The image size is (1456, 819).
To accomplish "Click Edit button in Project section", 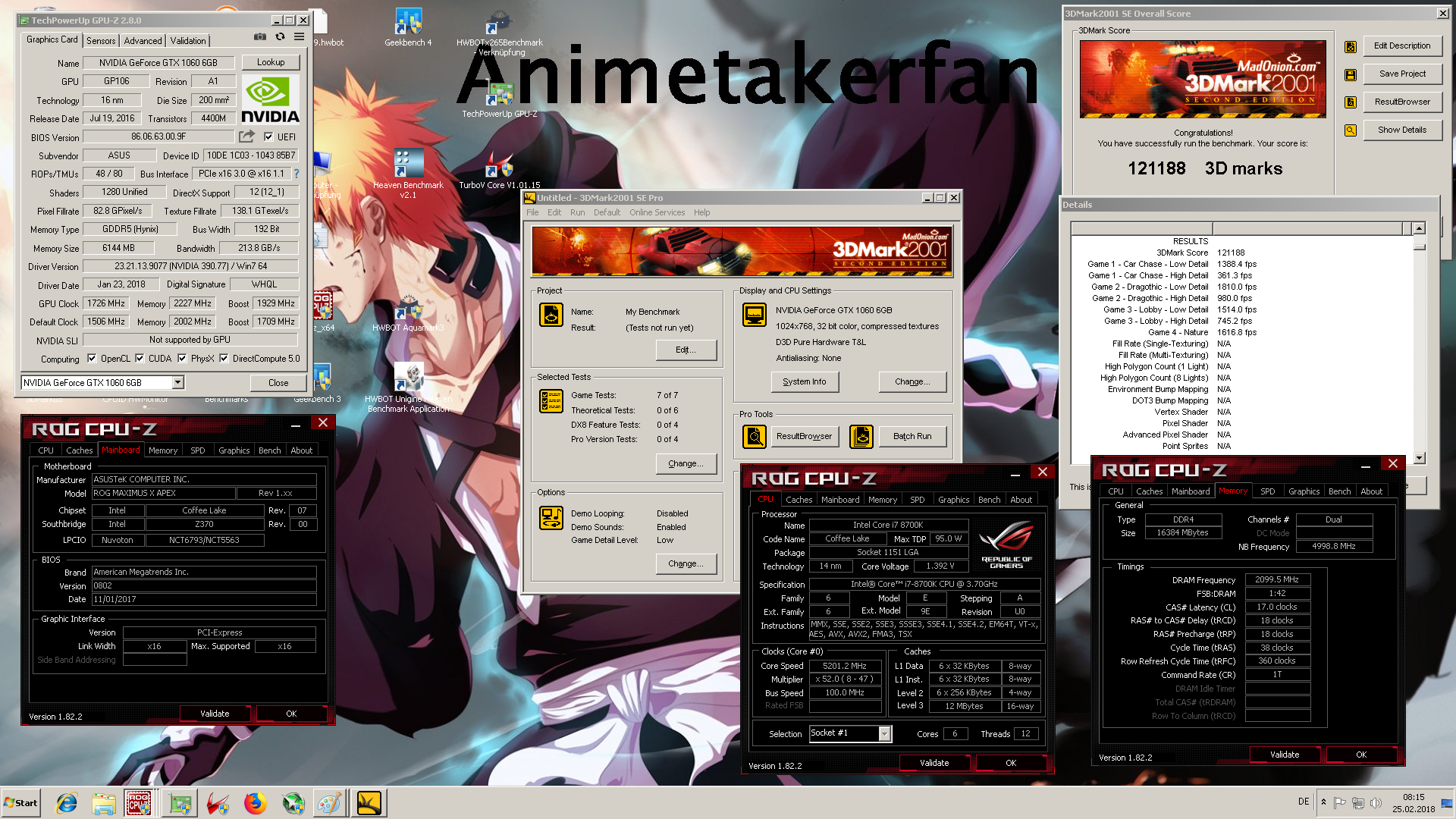I will (x=686, y=350).
